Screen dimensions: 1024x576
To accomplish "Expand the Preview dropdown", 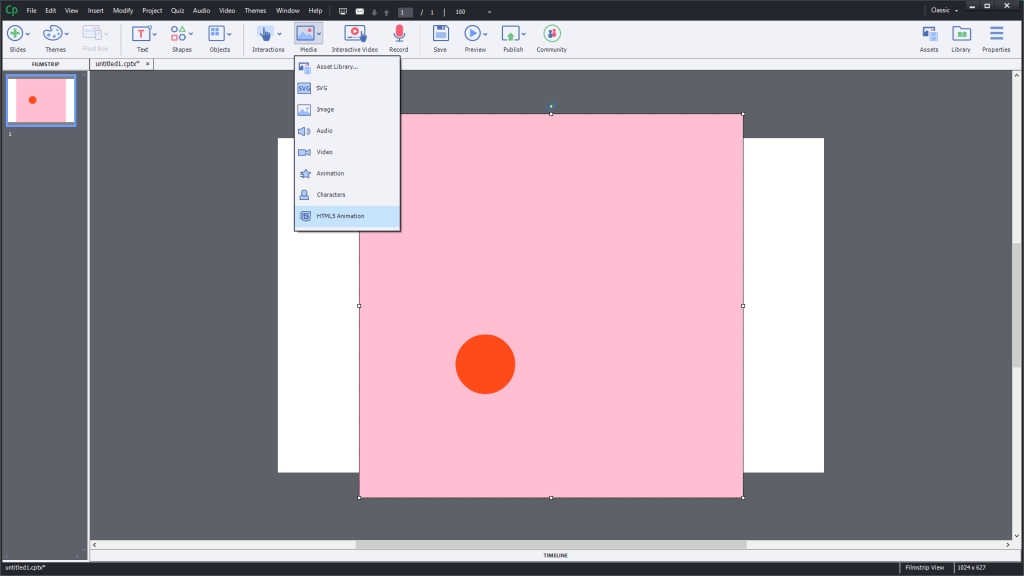I will 489,34.
